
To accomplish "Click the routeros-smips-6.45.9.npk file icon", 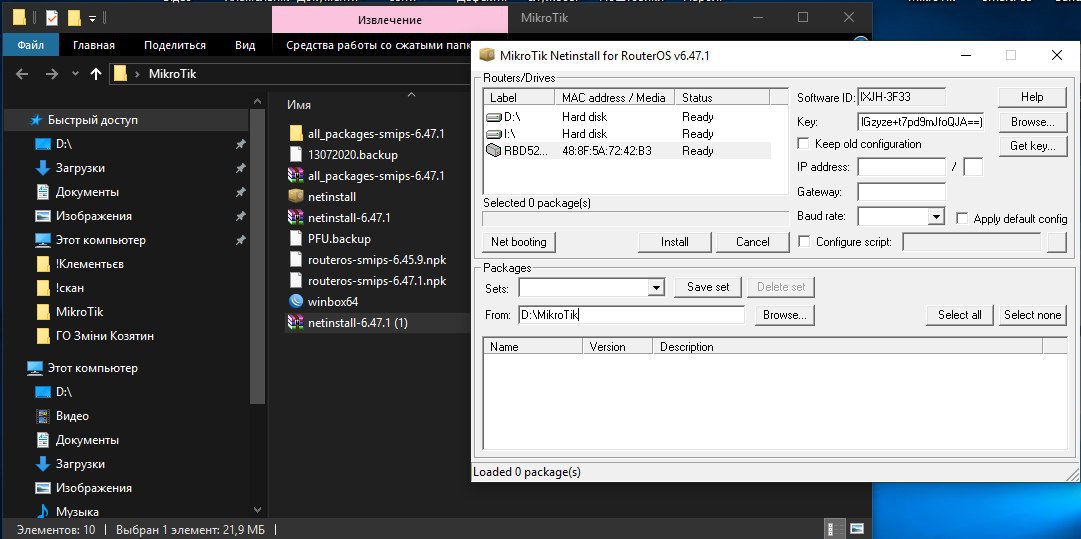I will [x=296, y=260].
